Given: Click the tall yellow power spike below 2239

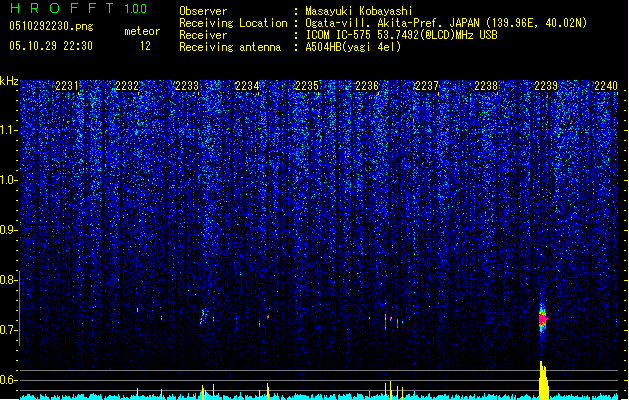Looking at the screenshot, I should pos(543,380).
